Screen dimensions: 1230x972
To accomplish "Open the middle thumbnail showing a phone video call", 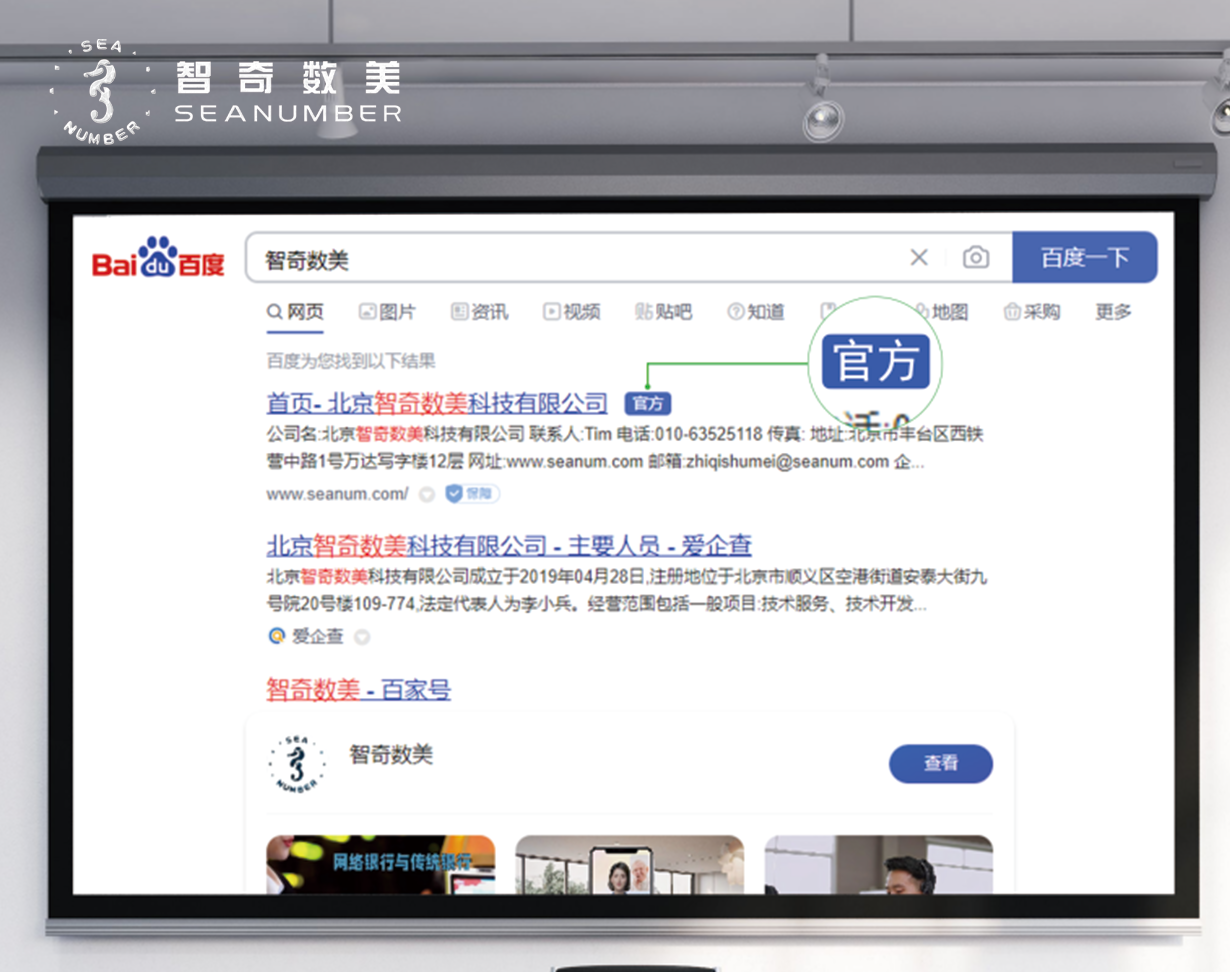I will [x=629, y=864].
